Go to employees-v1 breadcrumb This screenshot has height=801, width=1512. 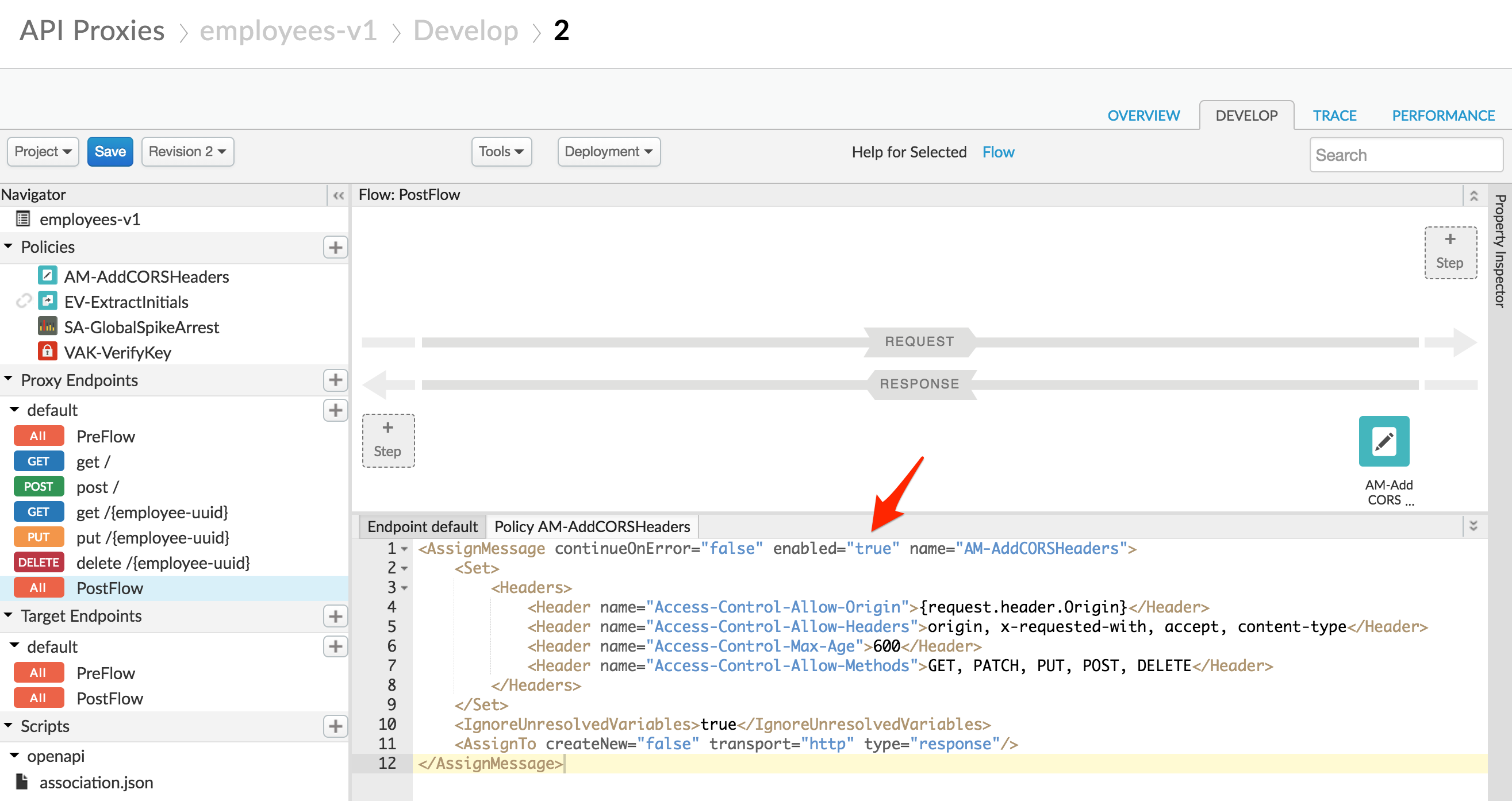coord(288,30)
